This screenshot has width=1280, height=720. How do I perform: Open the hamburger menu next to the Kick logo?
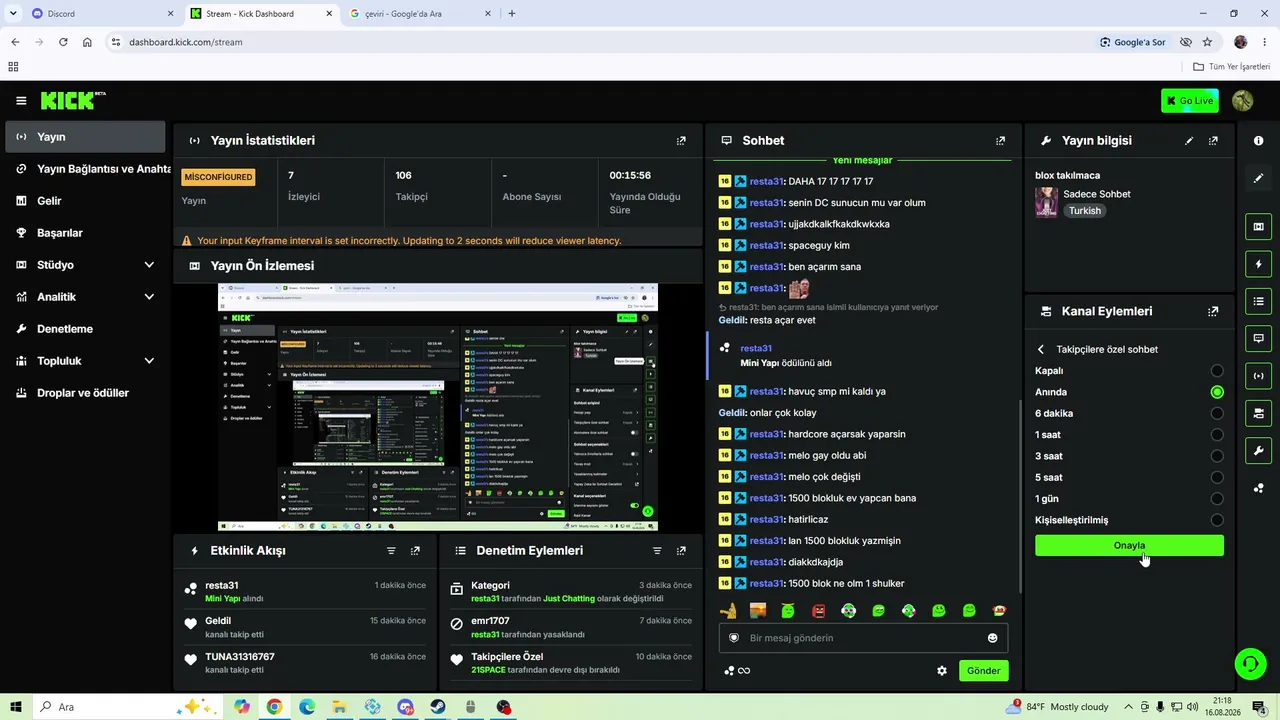pos(21,100)
